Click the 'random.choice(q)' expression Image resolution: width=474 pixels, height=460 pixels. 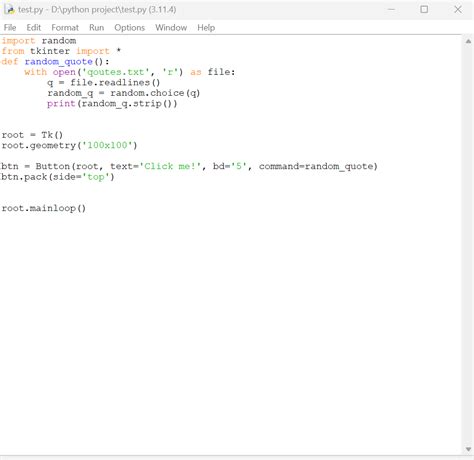click(x=155, y=93)
